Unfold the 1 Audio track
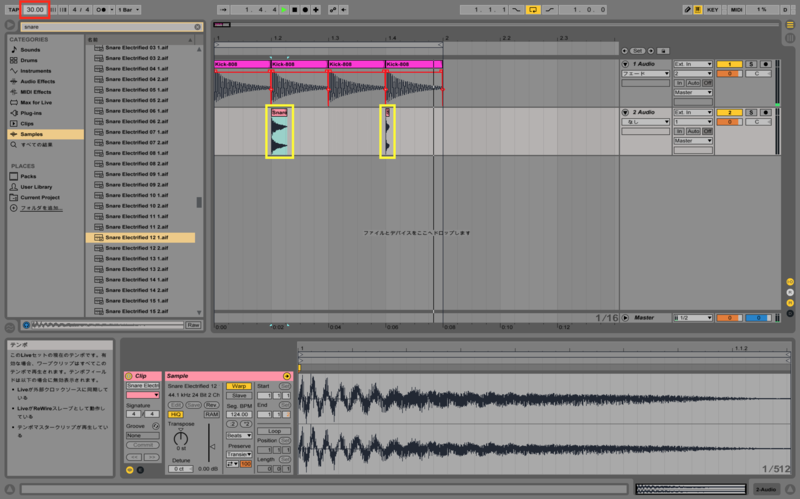This screenshot has width=800, height=499. coord(625,64)
